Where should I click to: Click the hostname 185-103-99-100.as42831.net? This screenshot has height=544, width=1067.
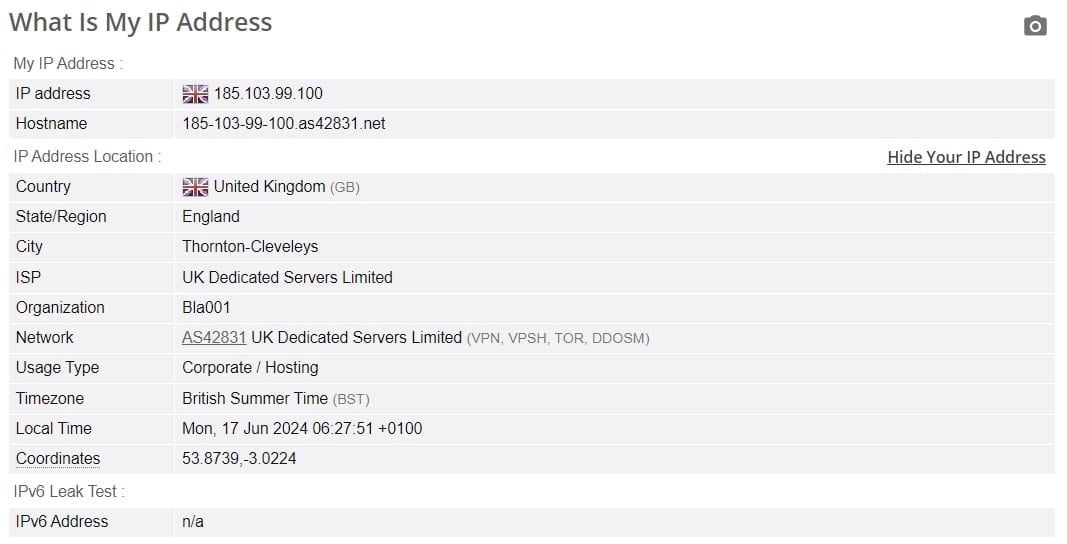pyautogui.click(x=284, y=124)
